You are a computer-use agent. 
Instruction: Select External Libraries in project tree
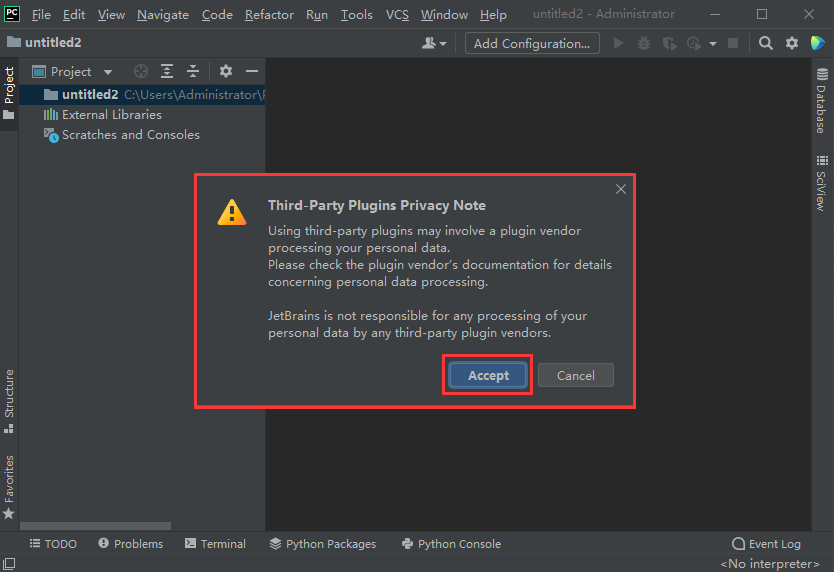pos(142,115)
